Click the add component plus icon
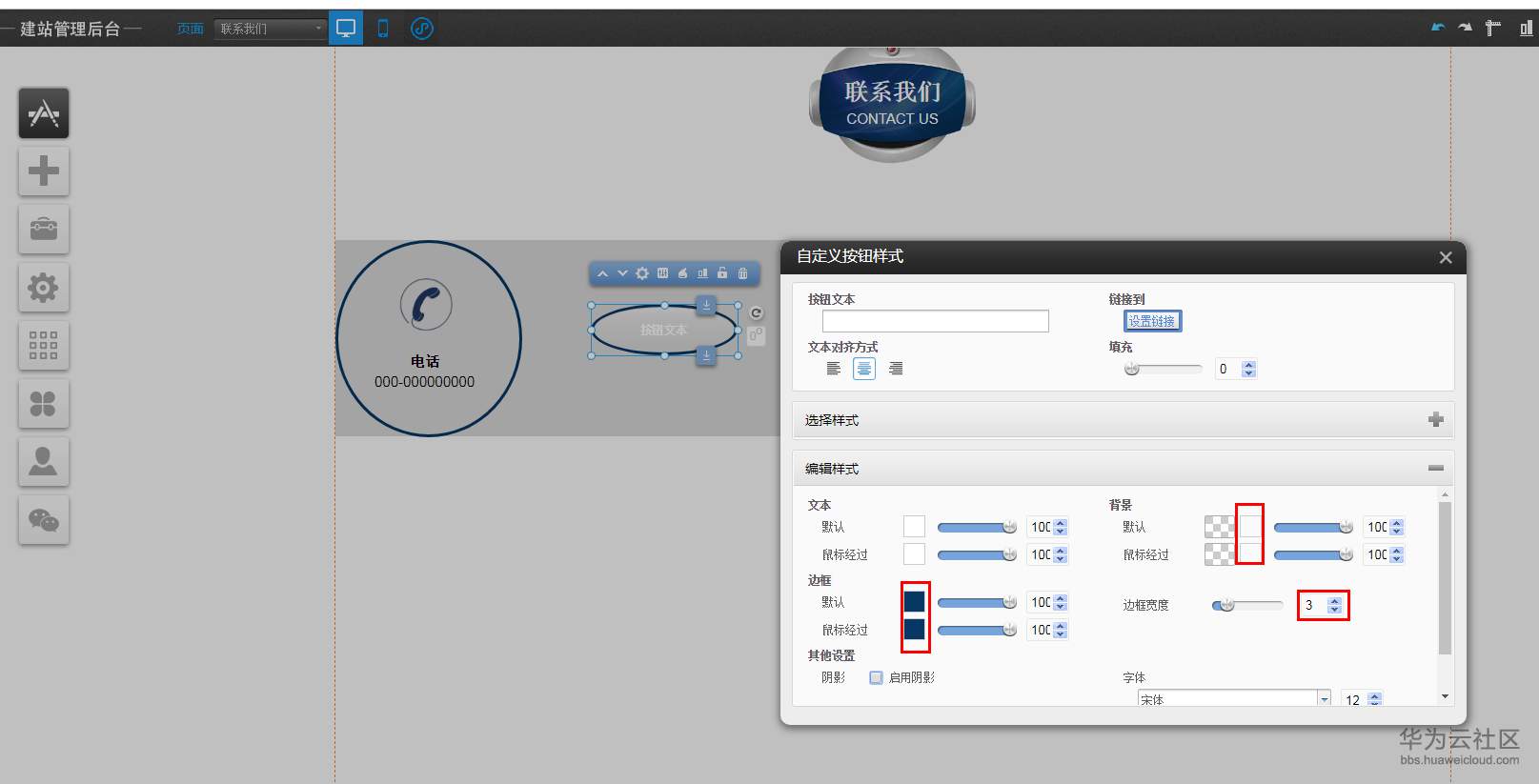 pyautogui.click(x=44, y=171)
